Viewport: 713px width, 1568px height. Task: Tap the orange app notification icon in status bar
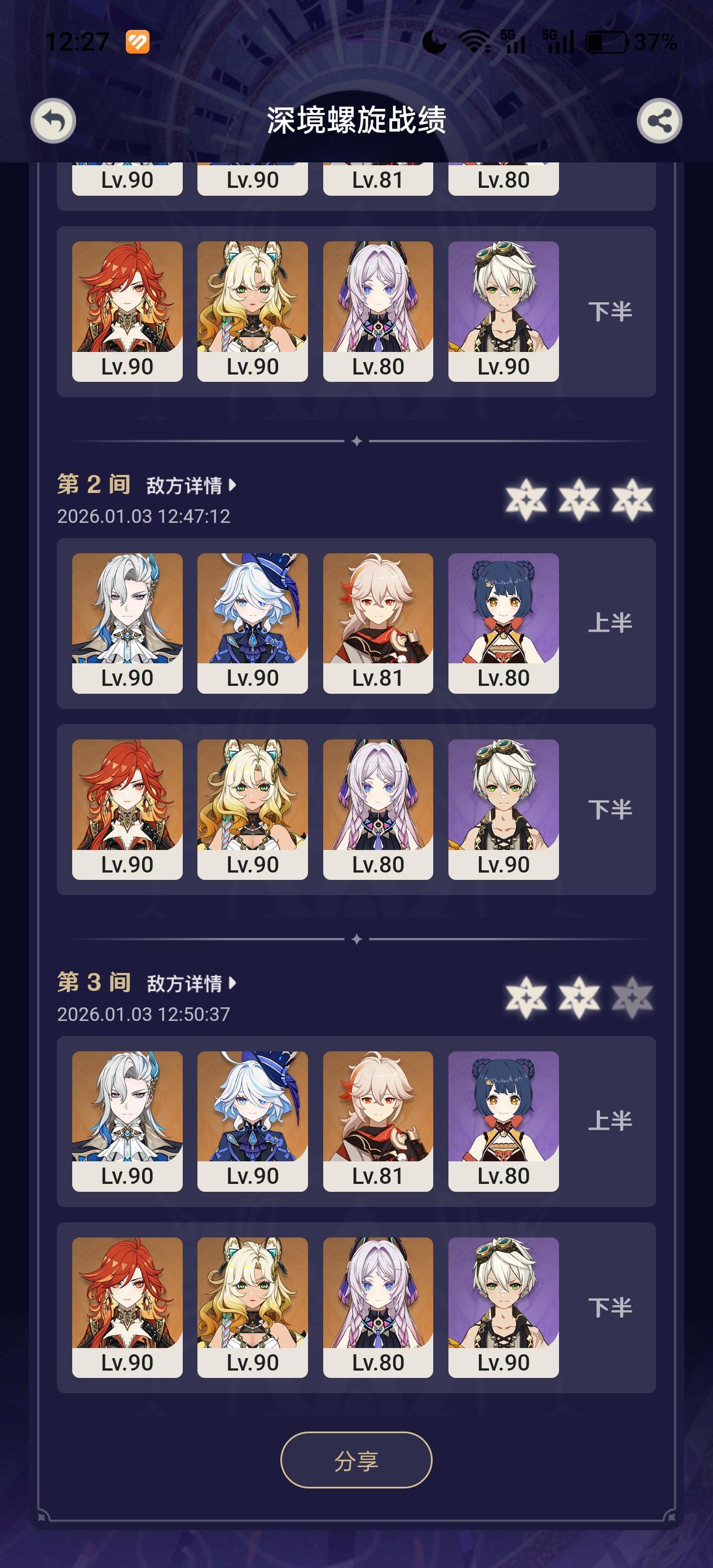pos(138,42)
